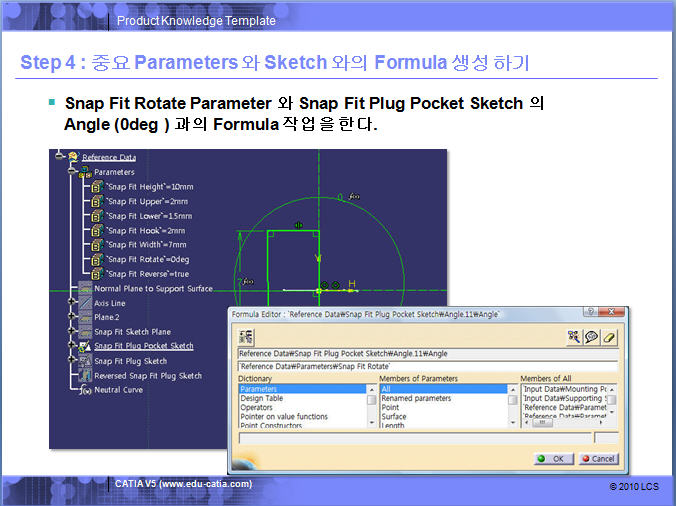676x506 pixels.
Task: Click the Snap Fit Plug Pocket Sketch icon
Action: tap(85, 346)
